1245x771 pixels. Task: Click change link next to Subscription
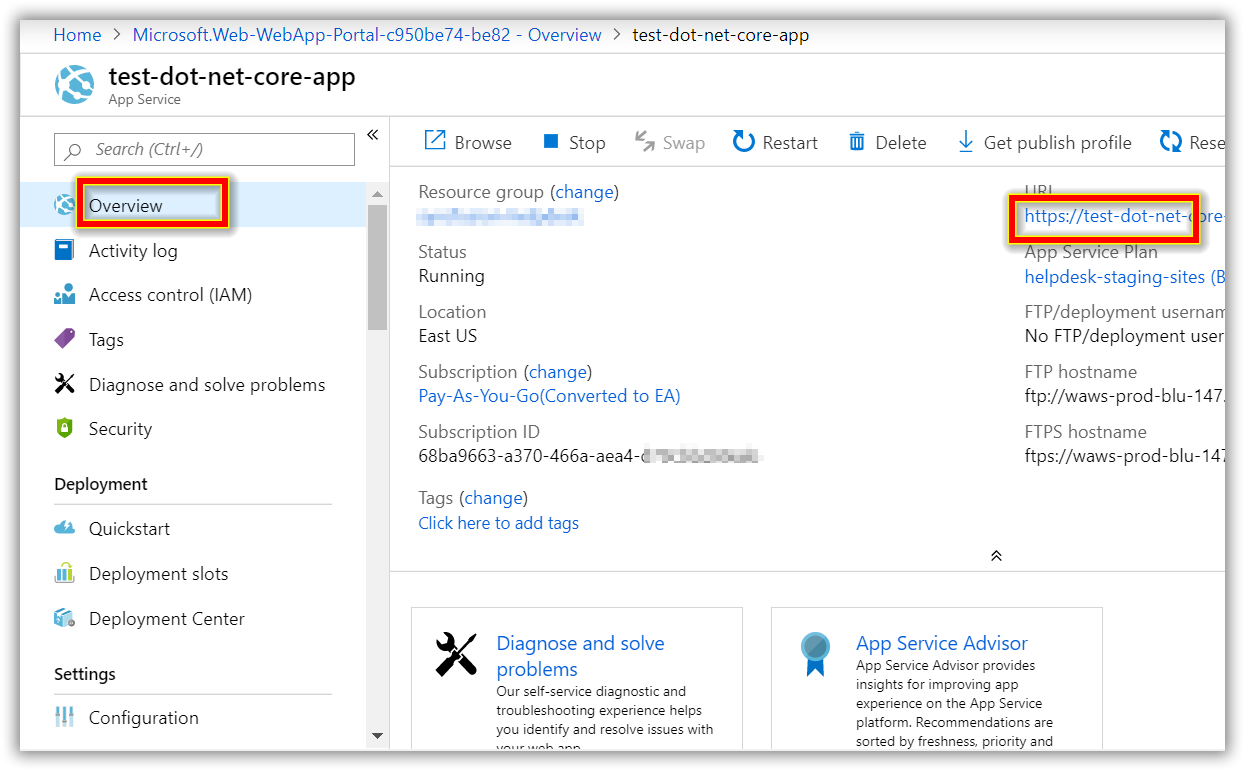coord(558,372)
